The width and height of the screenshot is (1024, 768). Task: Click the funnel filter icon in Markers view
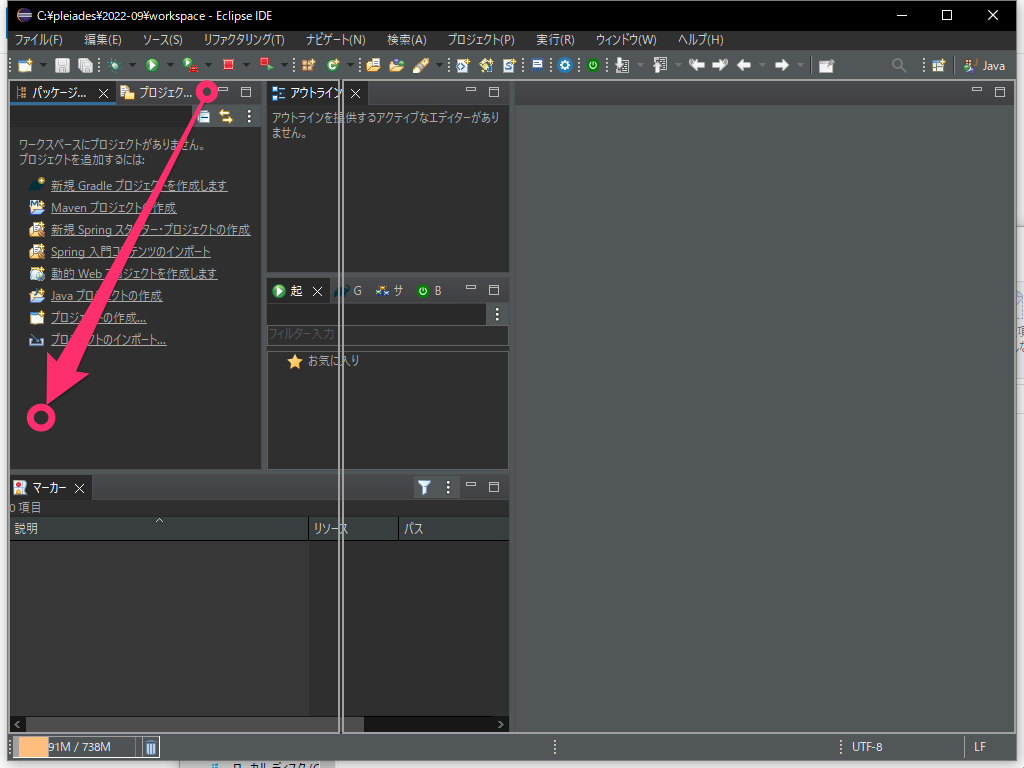[424, 487]
